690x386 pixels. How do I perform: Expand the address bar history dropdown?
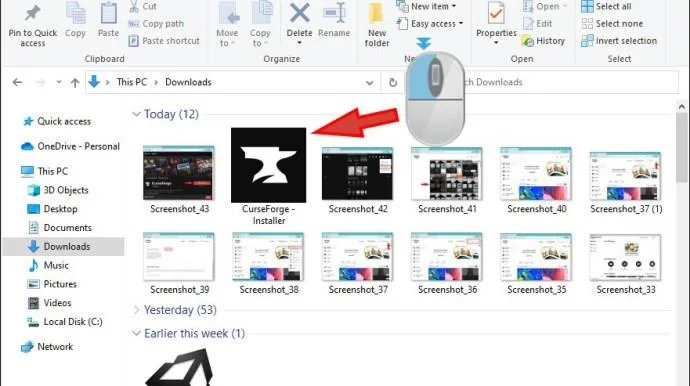[369, 82]
